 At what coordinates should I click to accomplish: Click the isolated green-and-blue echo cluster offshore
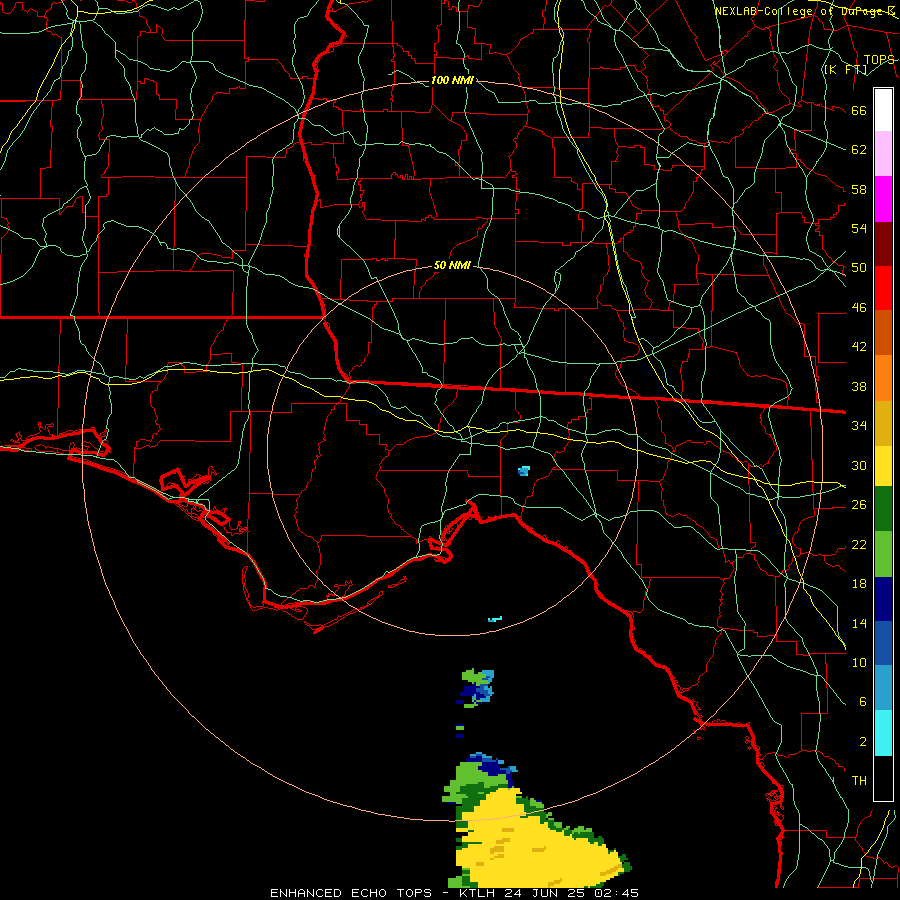point(476,687)
